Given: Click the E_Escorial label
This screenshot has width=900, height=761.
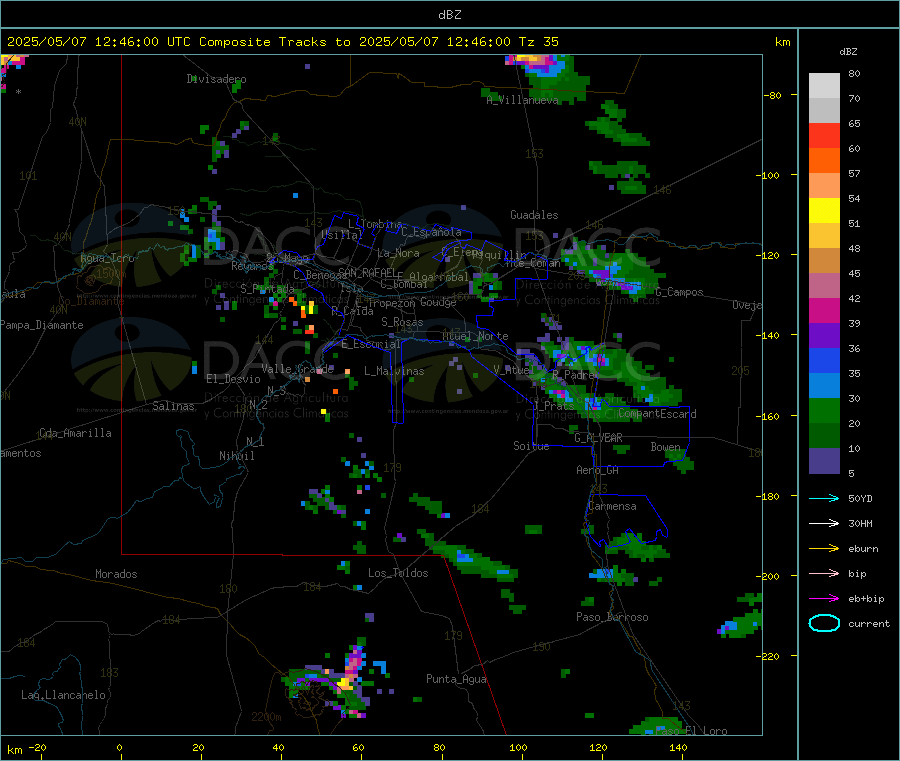Looking at the screenshot, I should [x=371, y=344].
